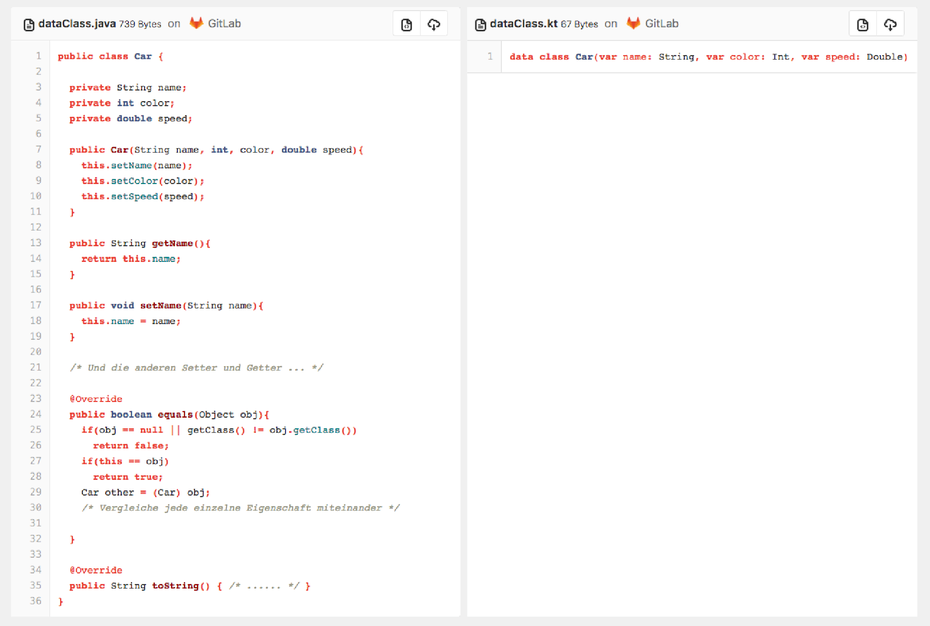Click the "private String name;" line
This screenshot has height=626, width=930.
coord(128,88)
